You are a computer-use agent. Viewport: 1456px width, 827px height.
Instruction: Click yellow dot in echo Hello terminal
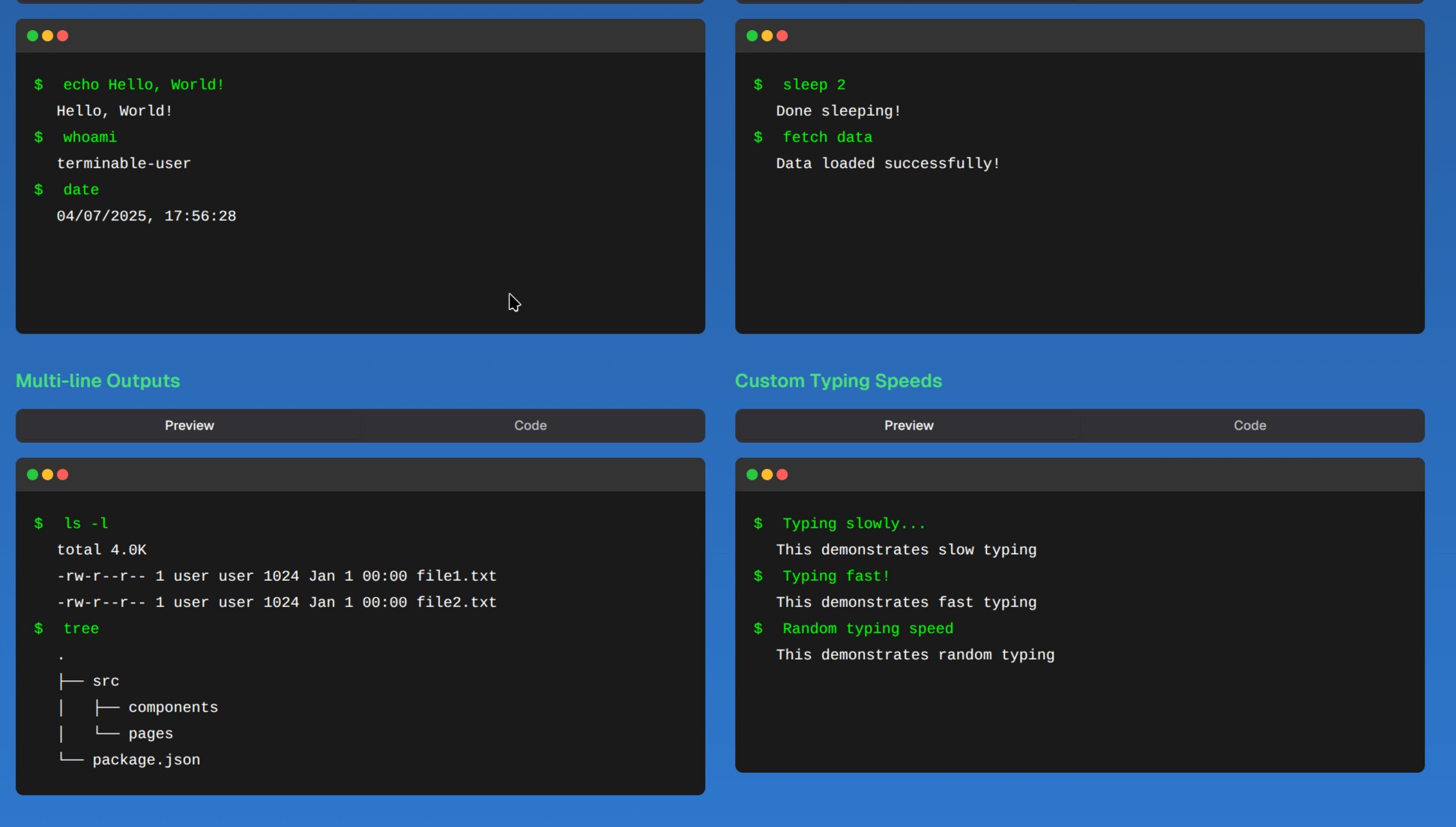tap(47, 35)
